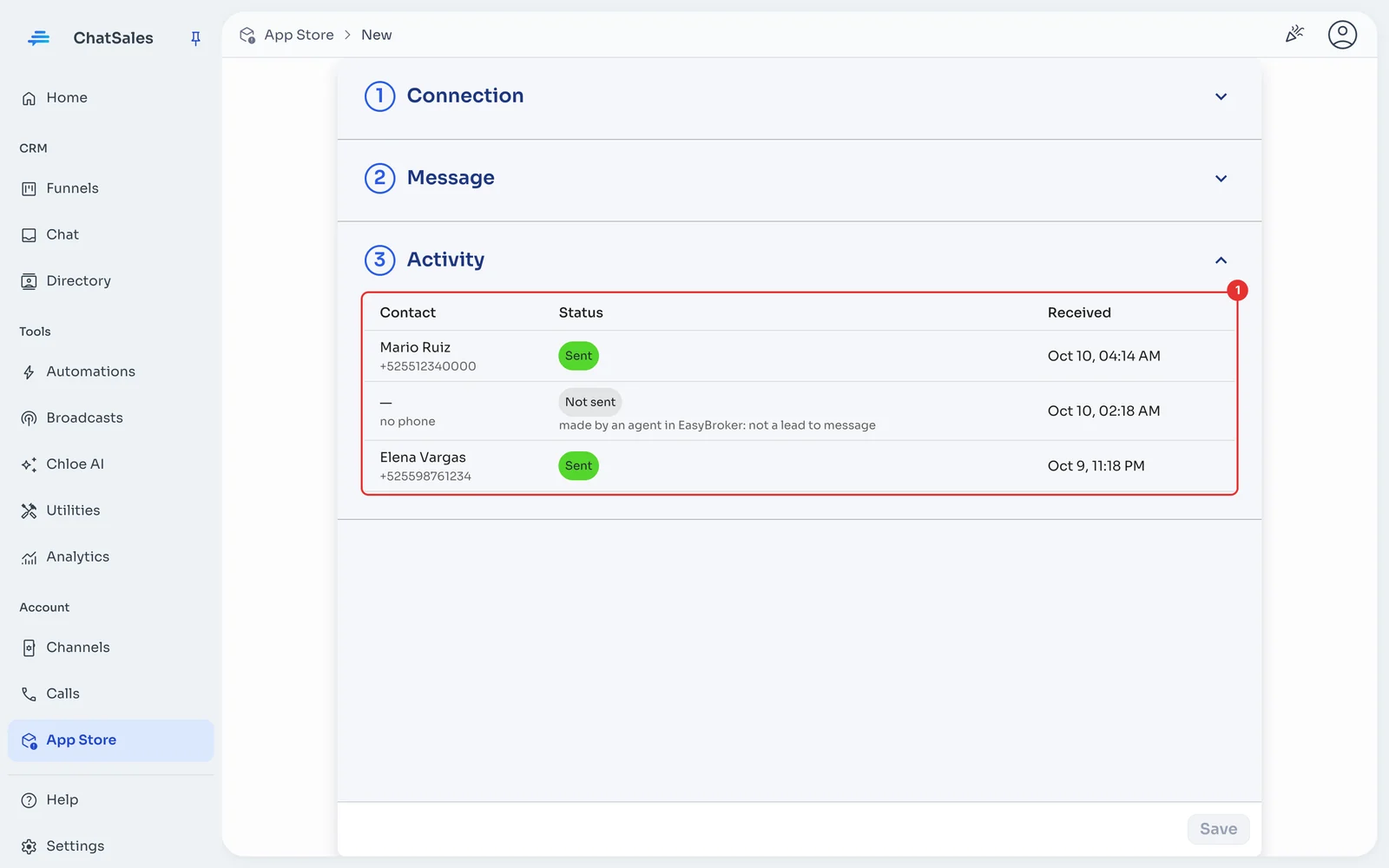Click the Analytics chart icon
Image resolution: width=1389 pixels, height=868 pixels.
(x=29, y=557)
